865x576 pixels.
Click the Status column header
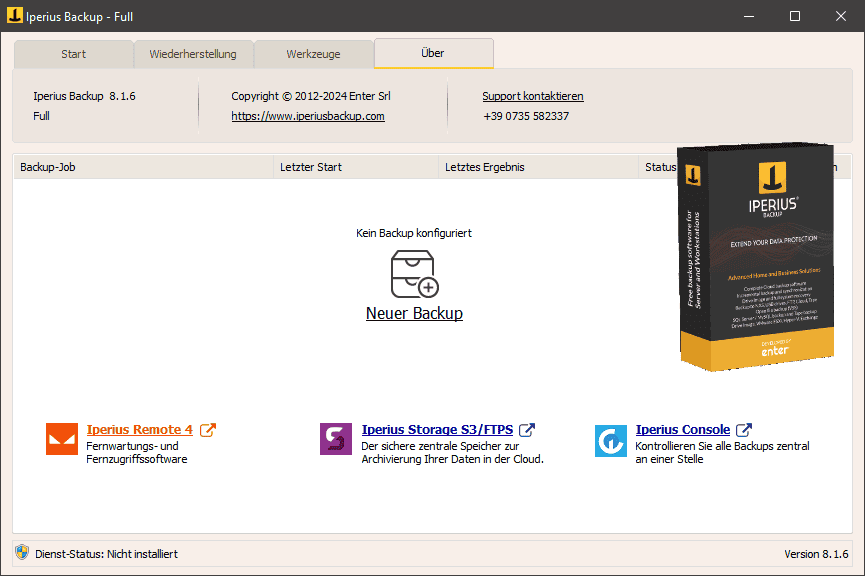[660, 167]
